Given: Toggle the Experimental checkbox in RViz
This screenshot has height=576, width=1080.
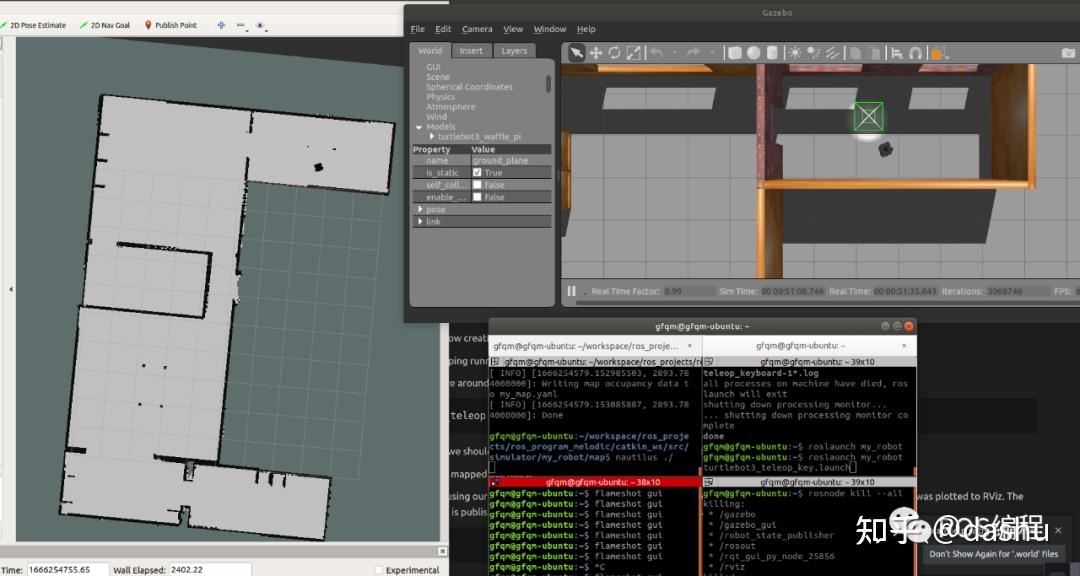Looking at the screenshot, I should click(378, 570).
